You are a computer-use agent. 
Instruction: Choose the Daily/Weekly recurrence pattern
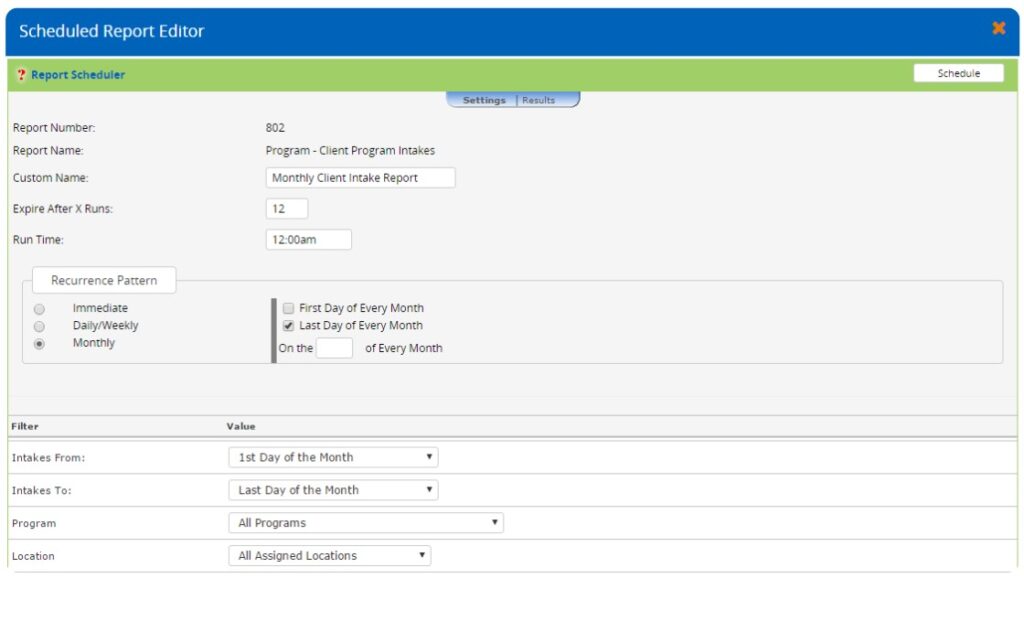tap(39, 325)
